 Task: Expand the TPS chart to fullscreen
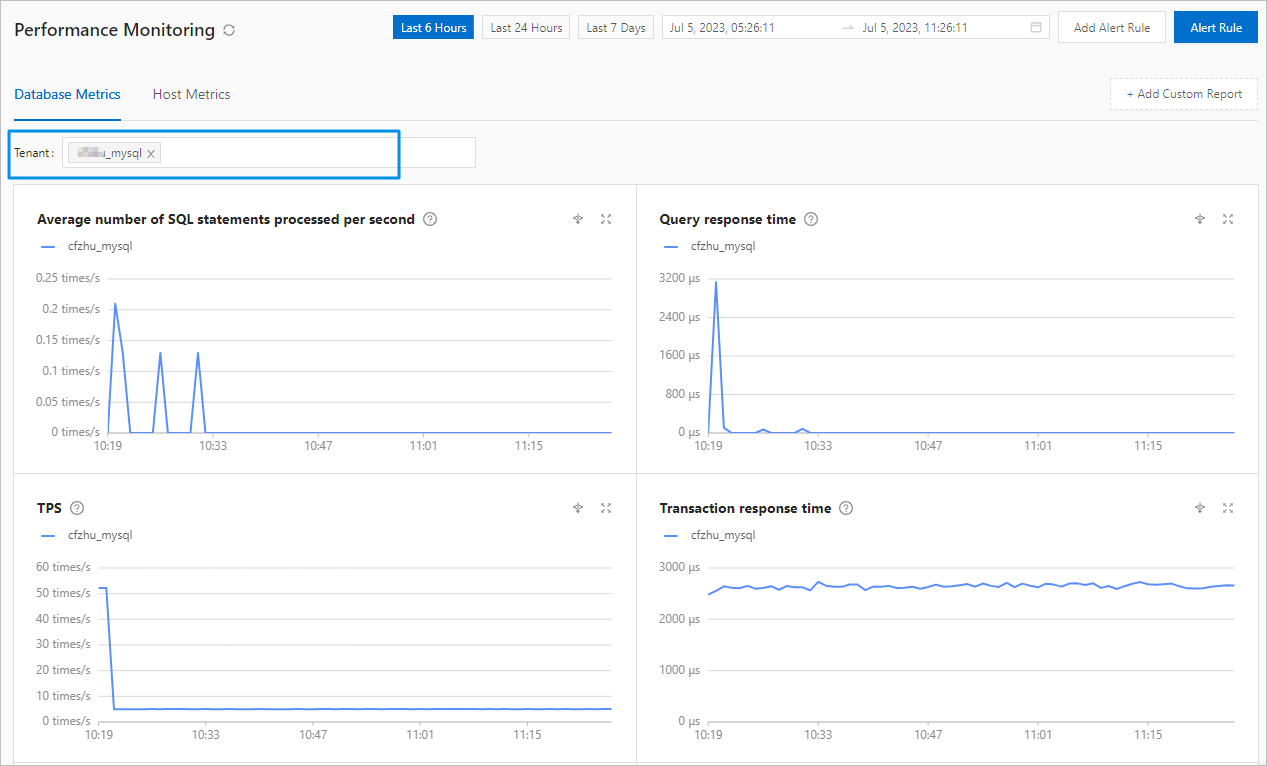(605, 508)
